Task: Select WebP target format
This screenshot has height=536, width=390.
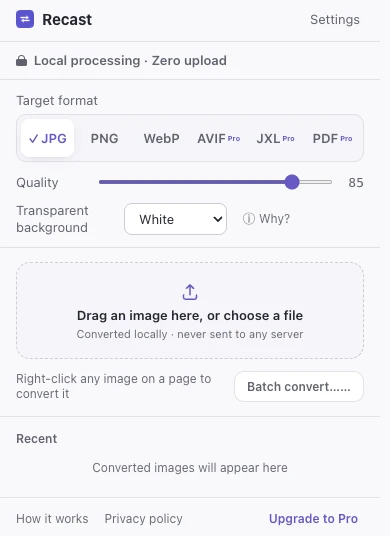Action: (x=161, y=138)
